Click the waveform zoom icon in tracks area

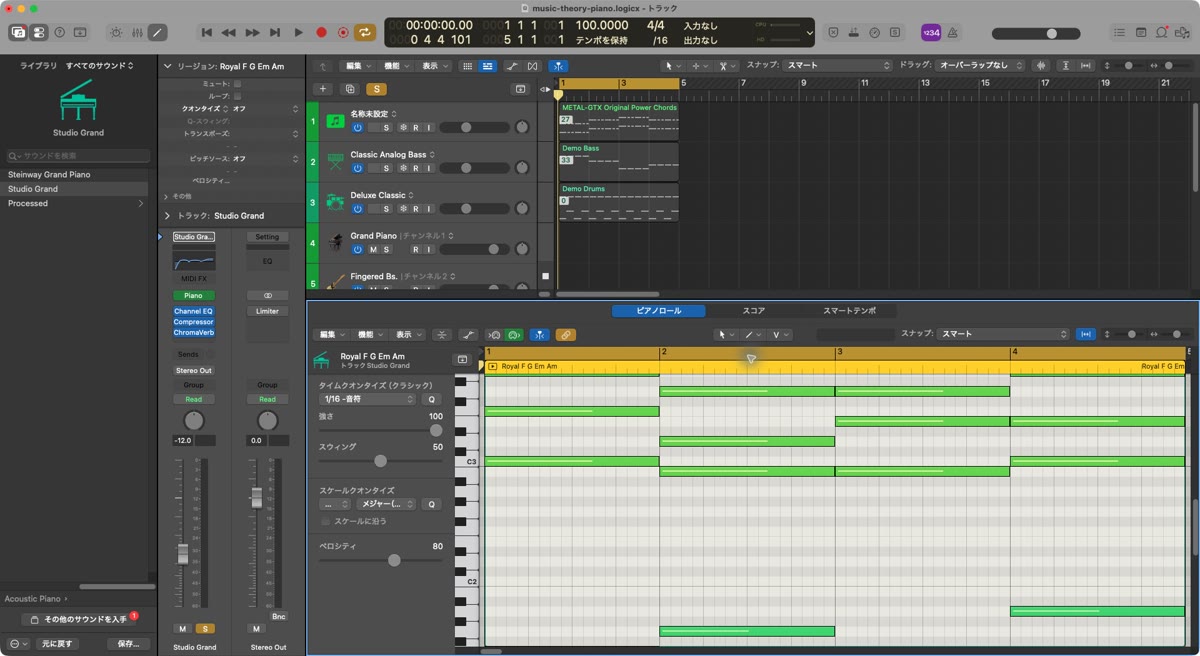[x=1042, y=66]
